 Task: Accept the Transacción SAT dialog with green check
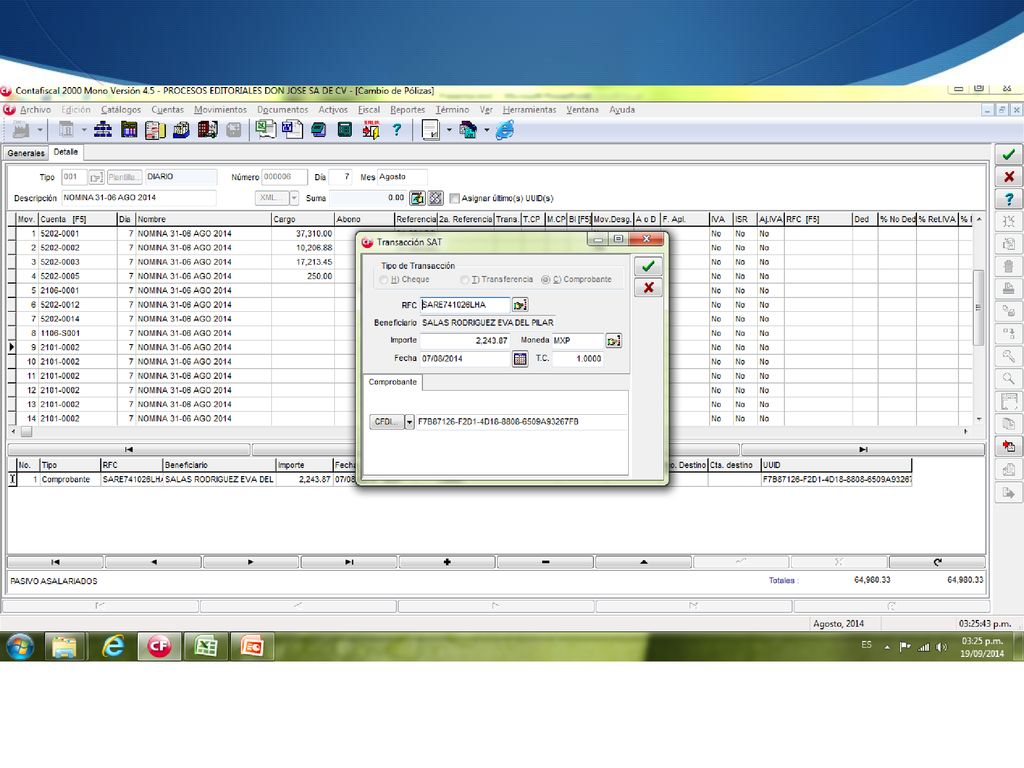click(648, 266)
